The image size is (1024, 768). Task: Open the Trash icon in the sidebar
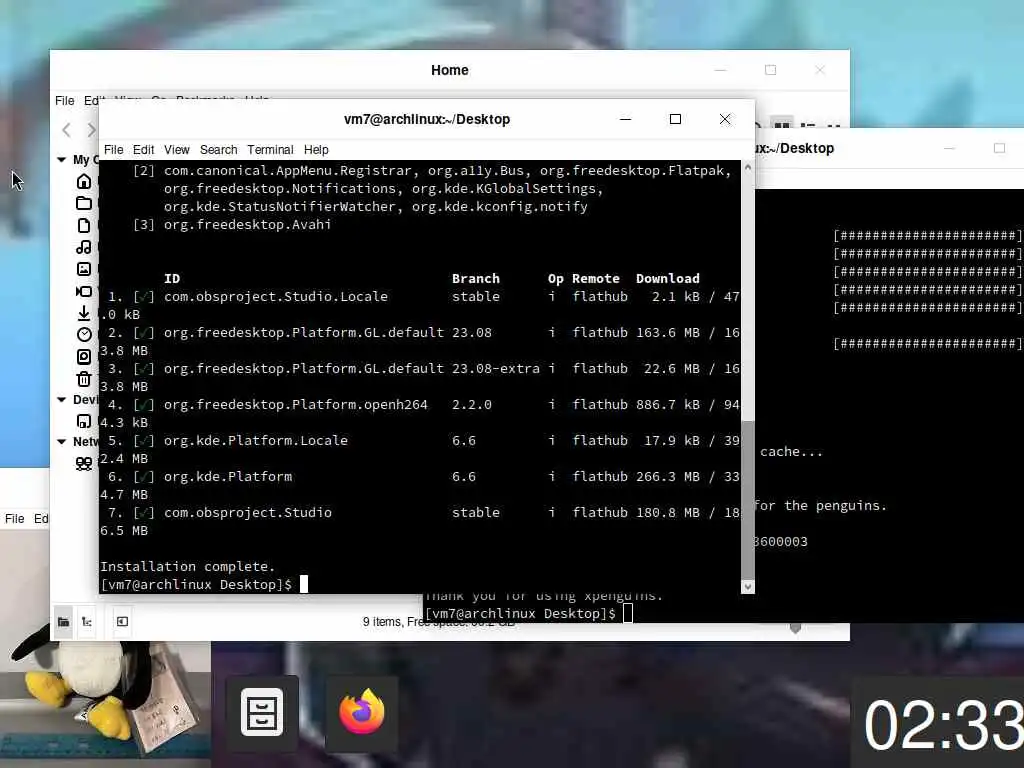point(84,379)
